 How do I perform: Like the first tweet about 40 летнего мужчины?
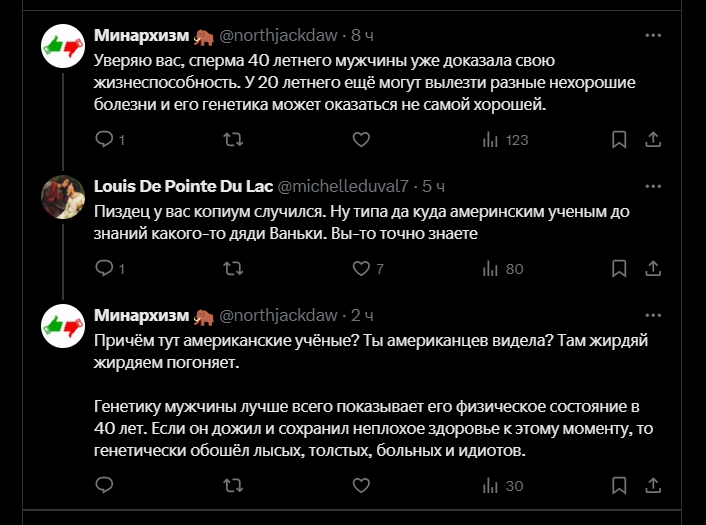361,140
